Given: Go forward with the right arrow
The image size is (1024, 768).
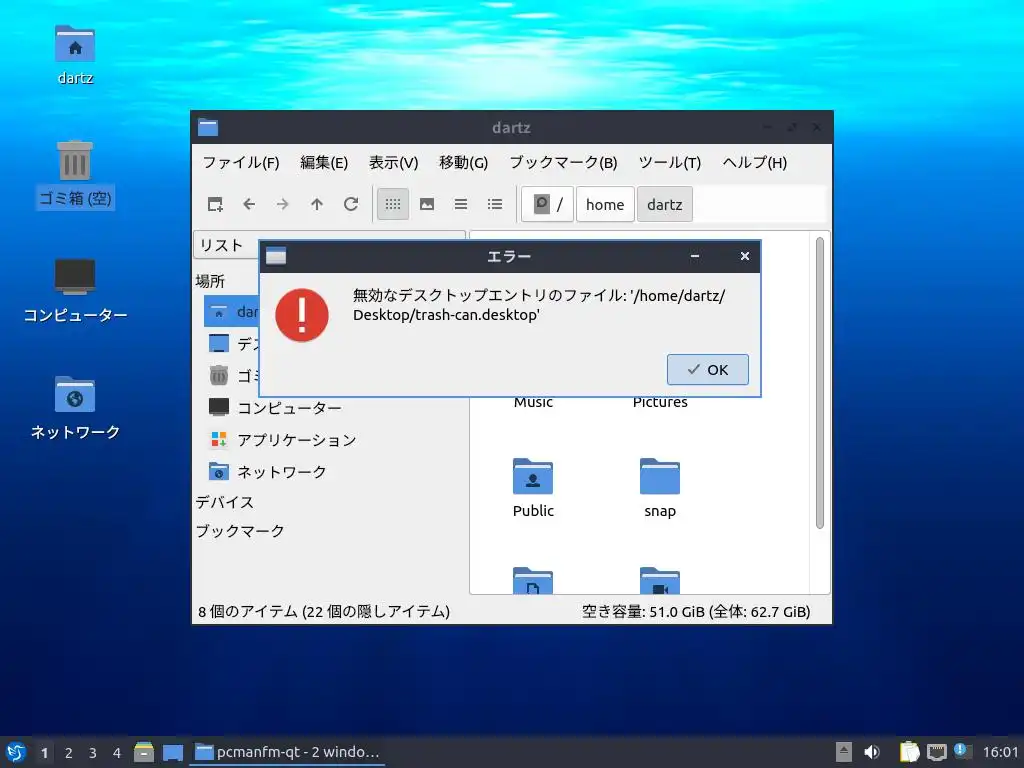Looking at the screenshot, I should pos(282,204).
